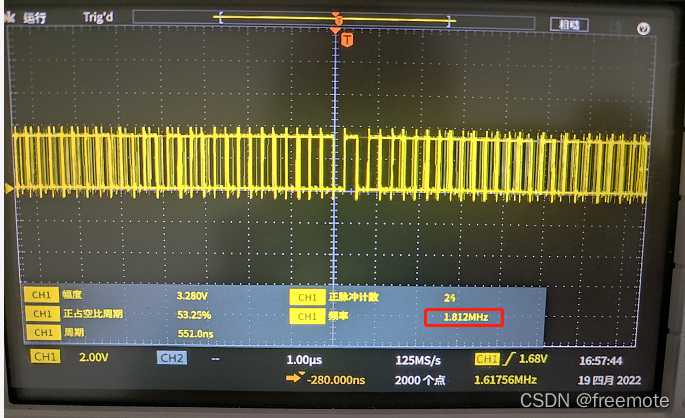The width and height of the screenshot is (685, 418).
Task: Click the help question mark icon
Action: 643,29
